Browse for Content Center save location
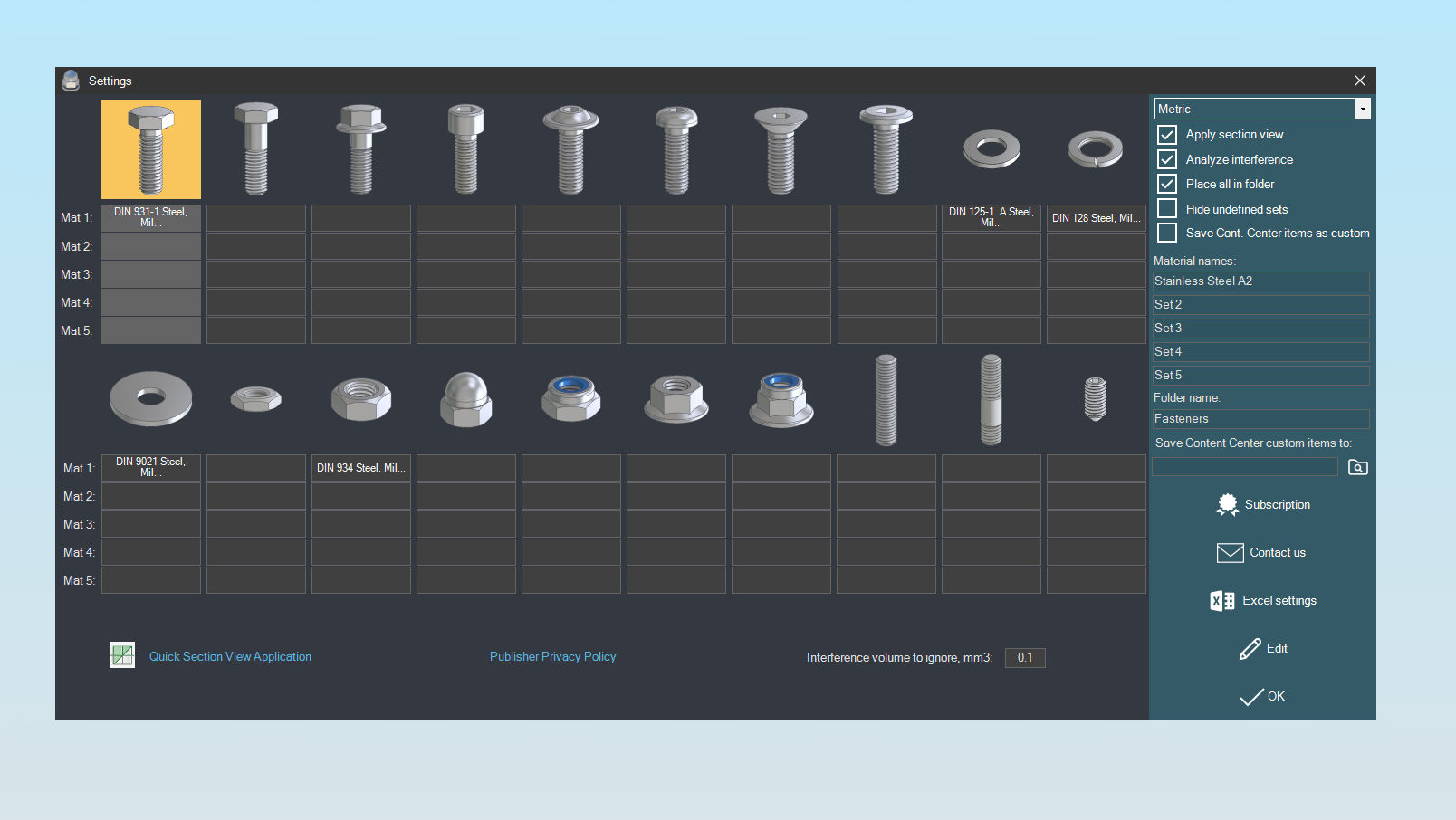Screen dimensions: 1456x820 [x=1357, y=466]
